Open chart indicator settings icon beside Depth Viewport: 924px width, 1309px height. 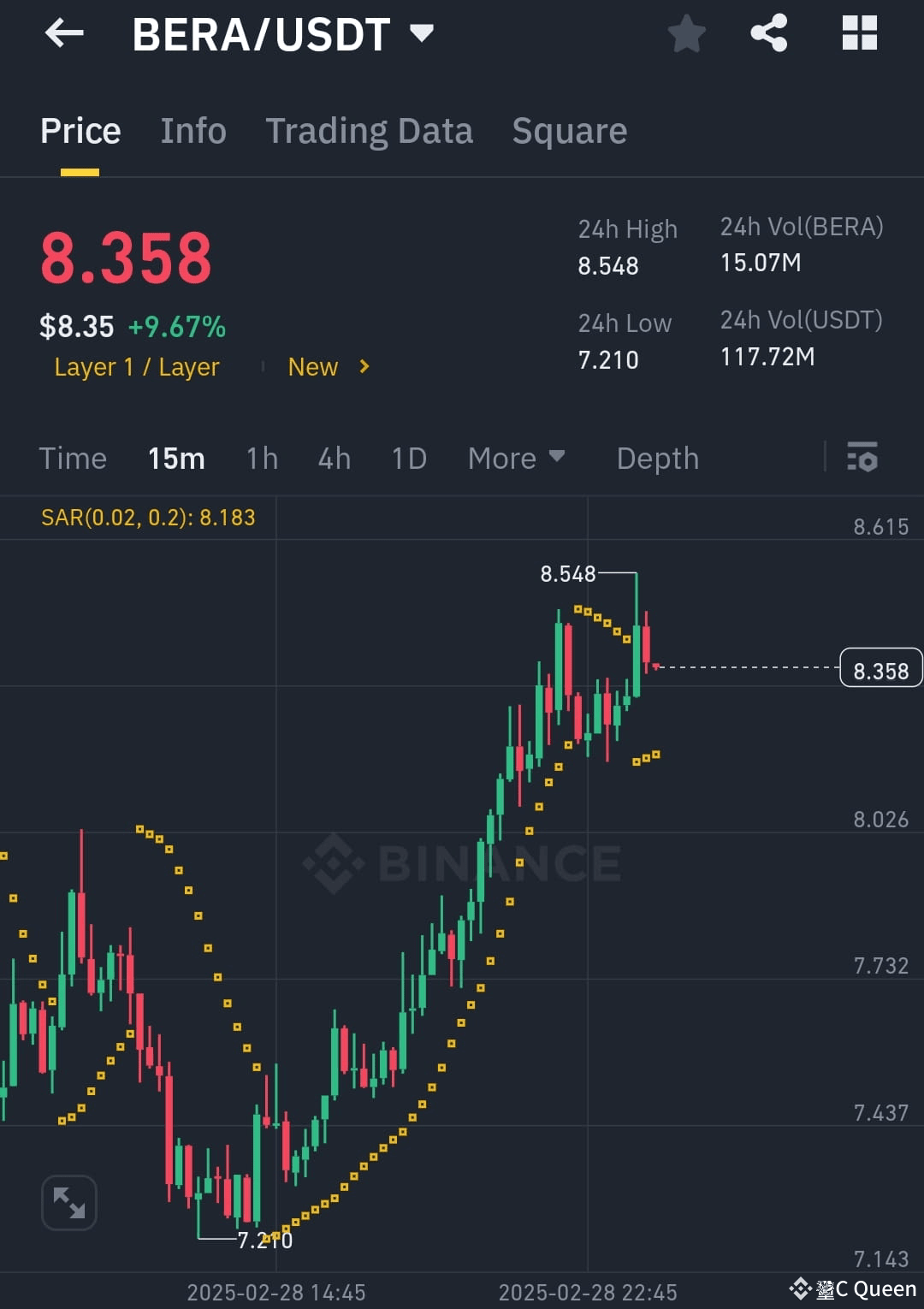(863, 459)
